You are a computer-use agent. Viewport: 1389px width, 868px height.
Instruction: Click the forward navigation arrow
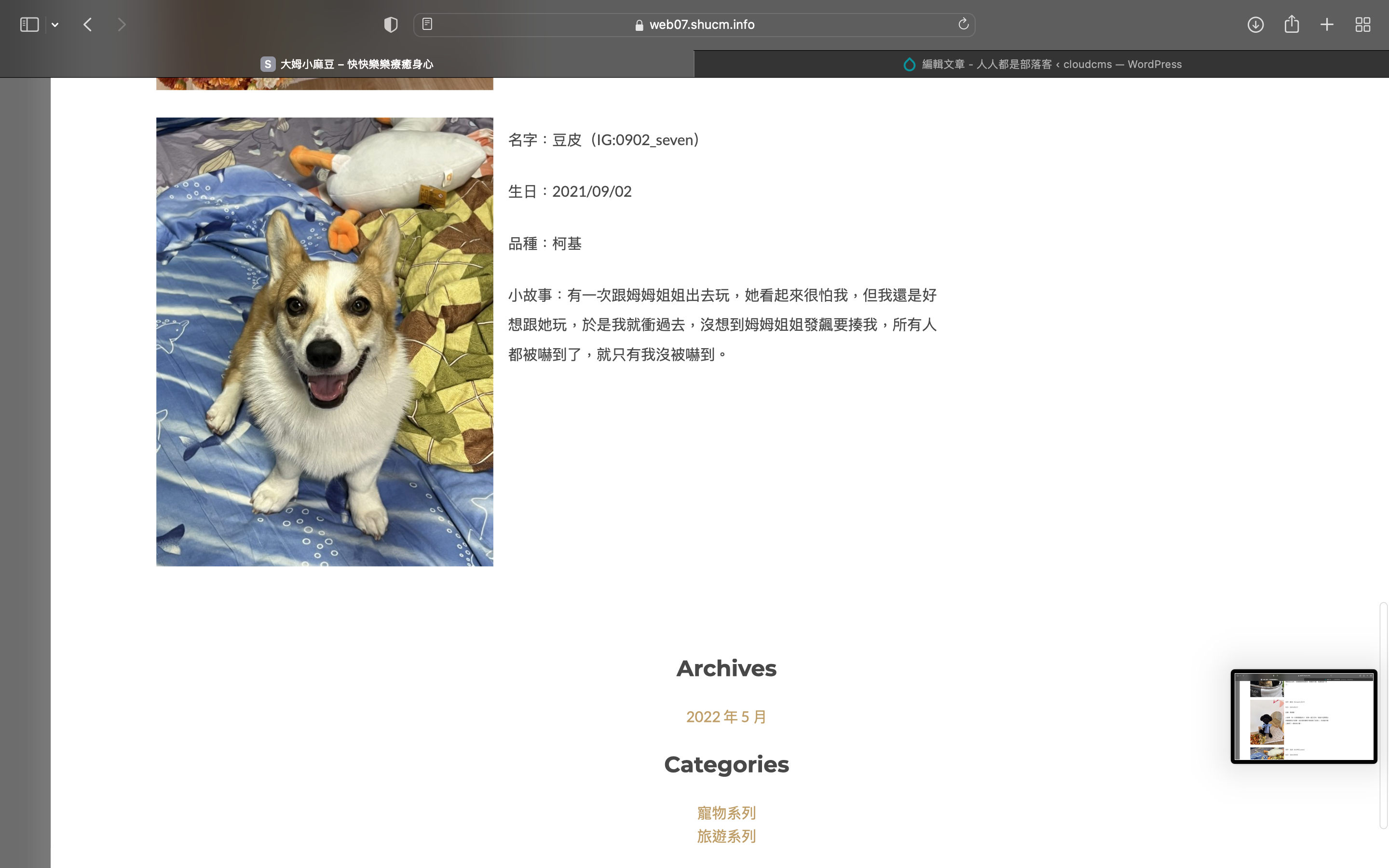click(121, 25)
